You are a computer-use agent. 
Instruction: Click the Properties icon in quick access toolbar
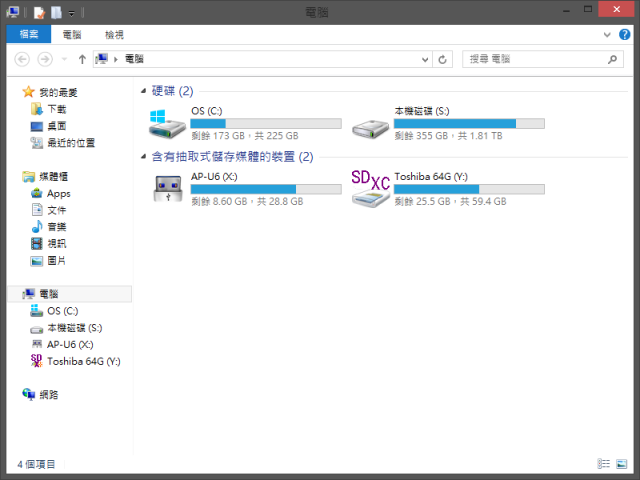39,13
